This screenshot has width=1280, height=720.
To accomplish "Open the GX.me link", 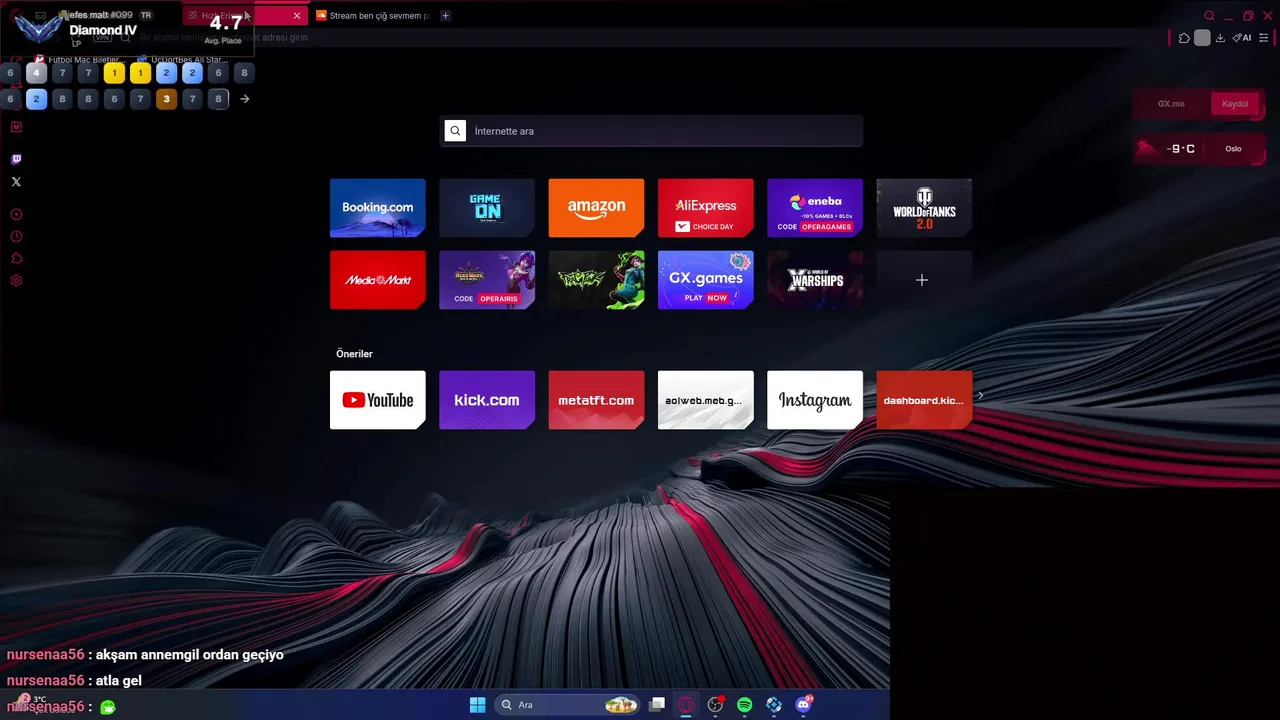I will click(x=1171, y=104).
